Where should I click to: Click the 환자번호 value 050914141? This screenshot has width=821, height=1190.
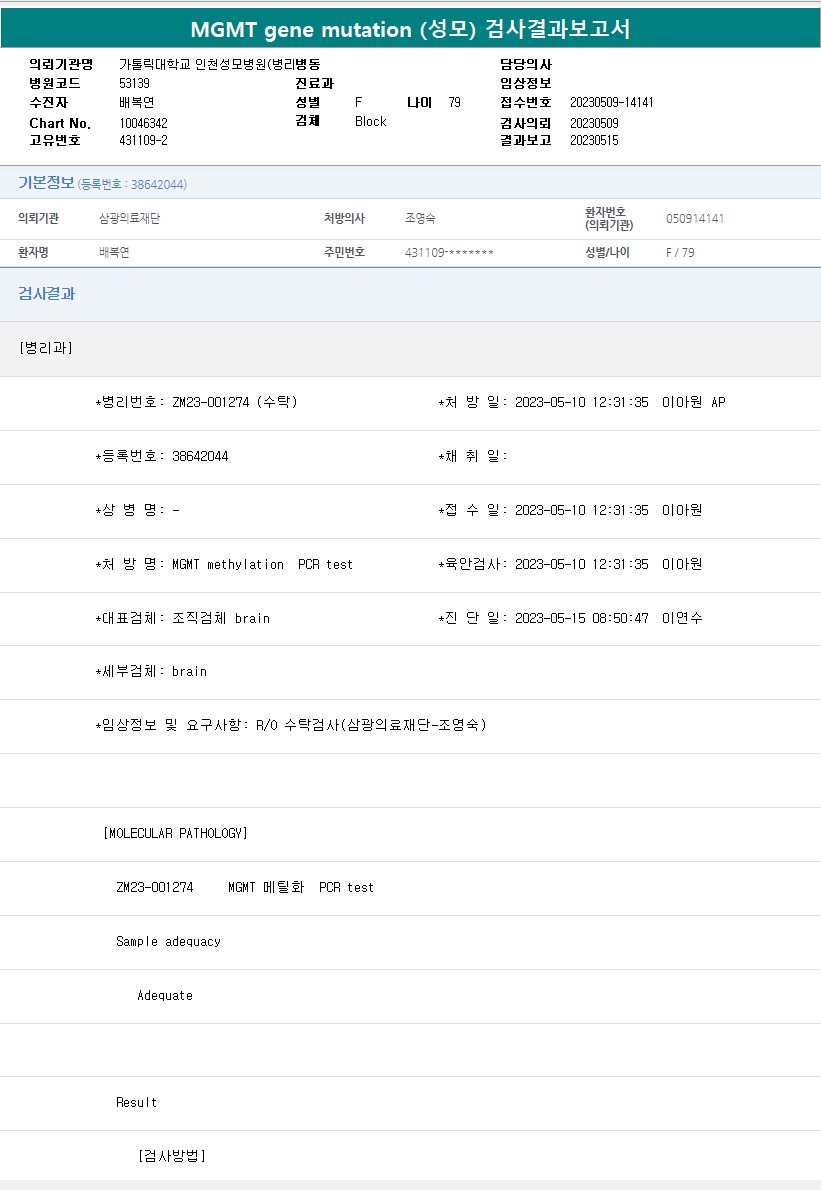point(695,219)
